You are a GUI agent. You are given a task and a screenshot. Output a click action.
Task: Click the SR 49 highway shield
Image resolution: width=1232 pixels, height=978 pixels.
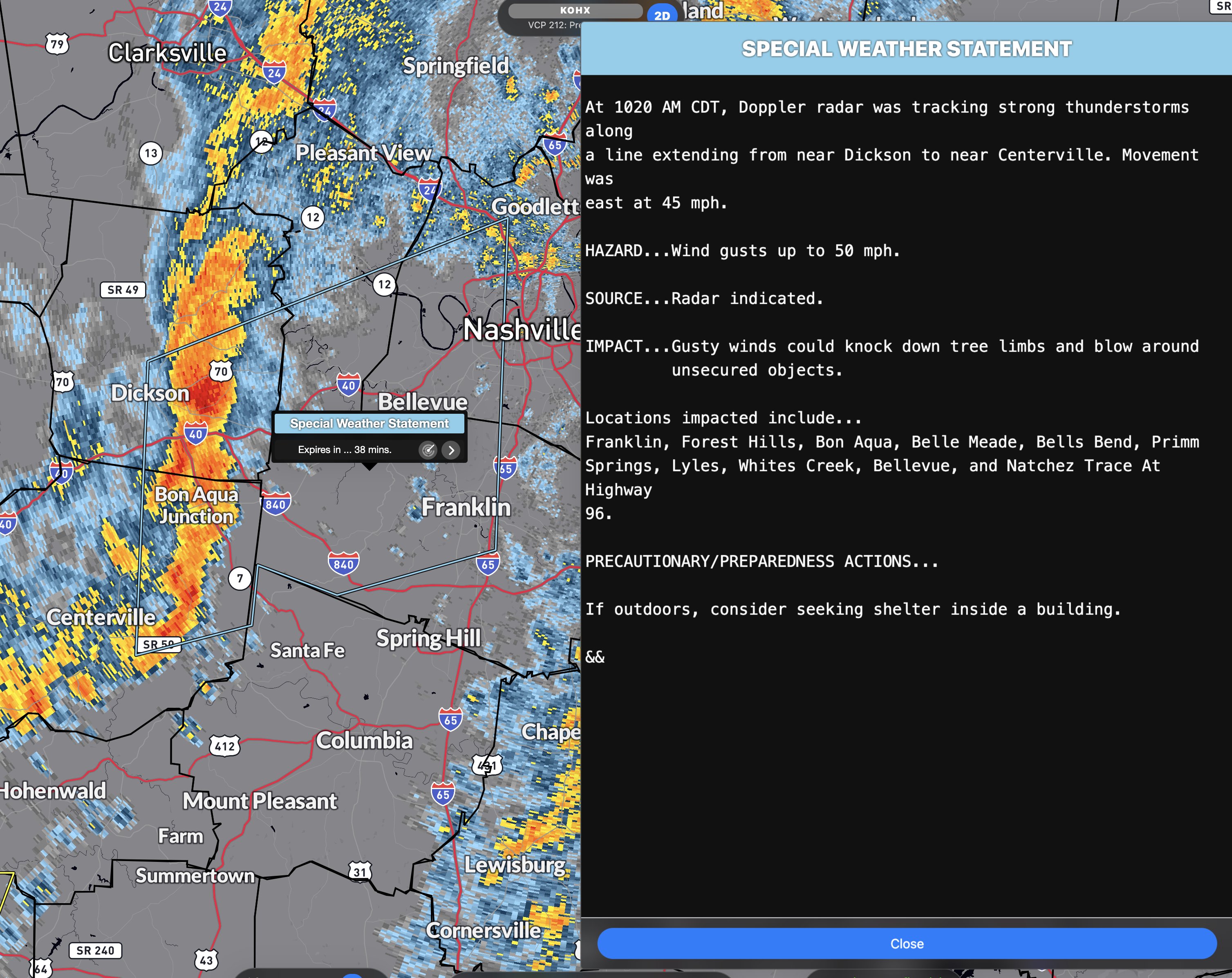click(x=123, y=290)
